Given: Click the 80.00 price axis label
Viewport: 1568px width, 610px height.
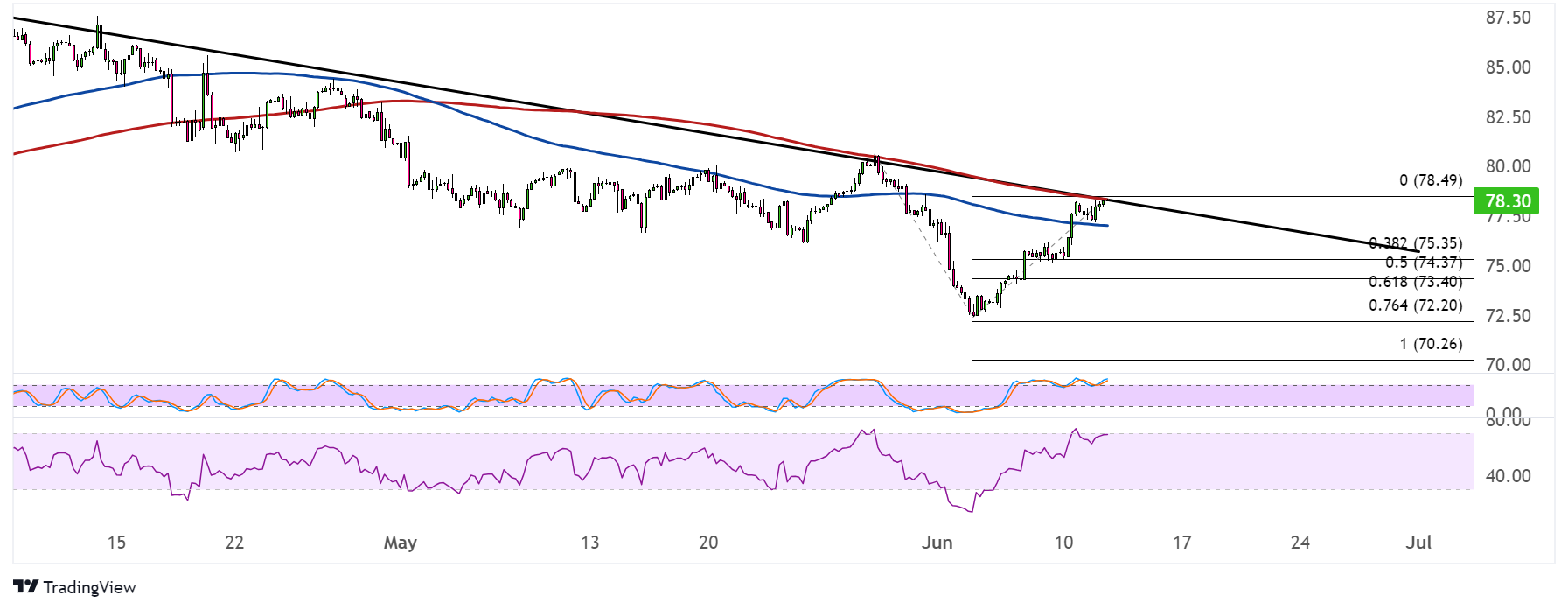Looking at the screenshot, I should [x=1509, y=166].
